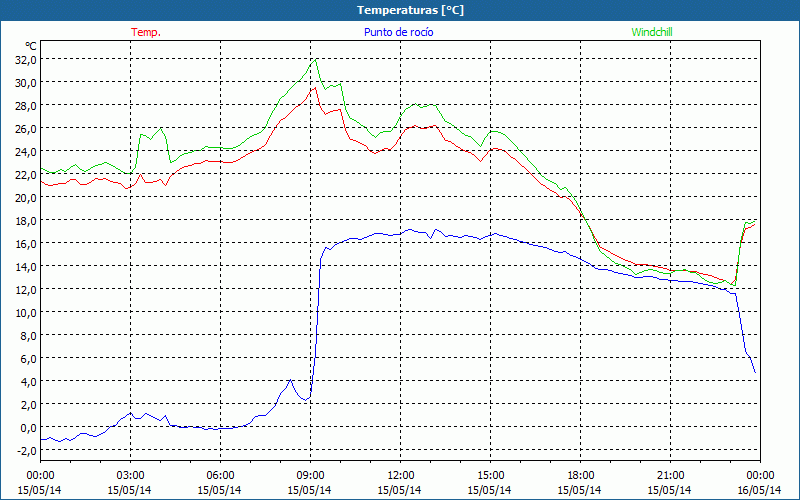Click the -2,0 y-axis label
Viewport: 800px width, 500px height.
point(27,451)
